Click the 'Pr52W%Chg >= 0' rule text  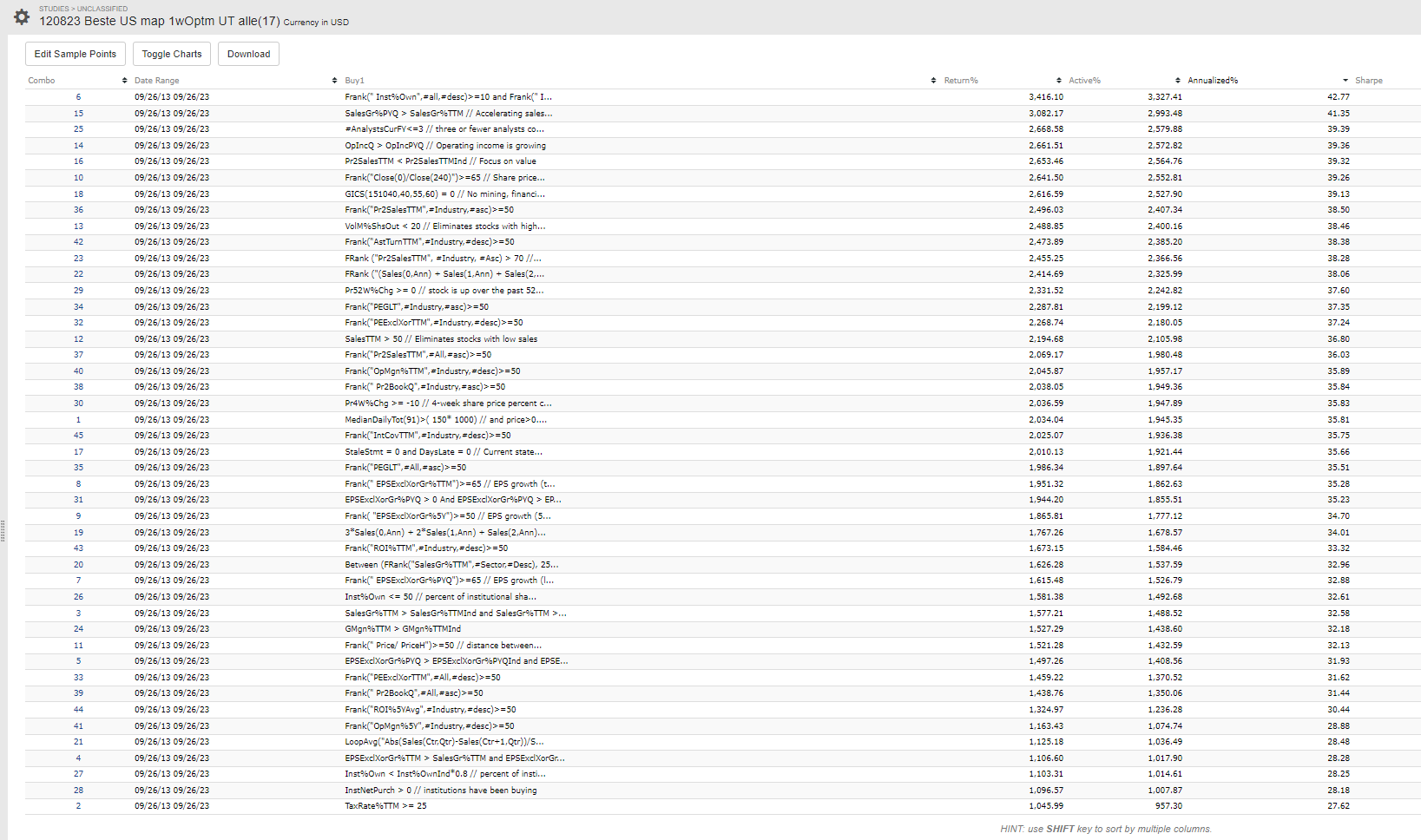pos(444,291)
